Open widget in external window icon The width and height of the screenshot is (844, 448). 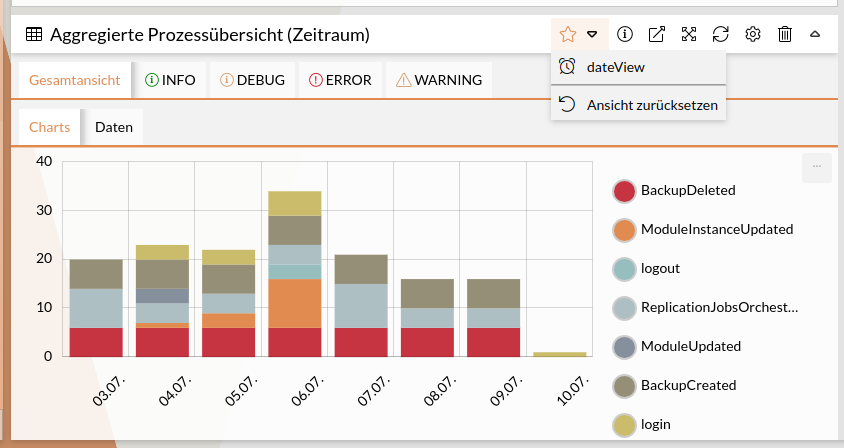pos(657,34)
